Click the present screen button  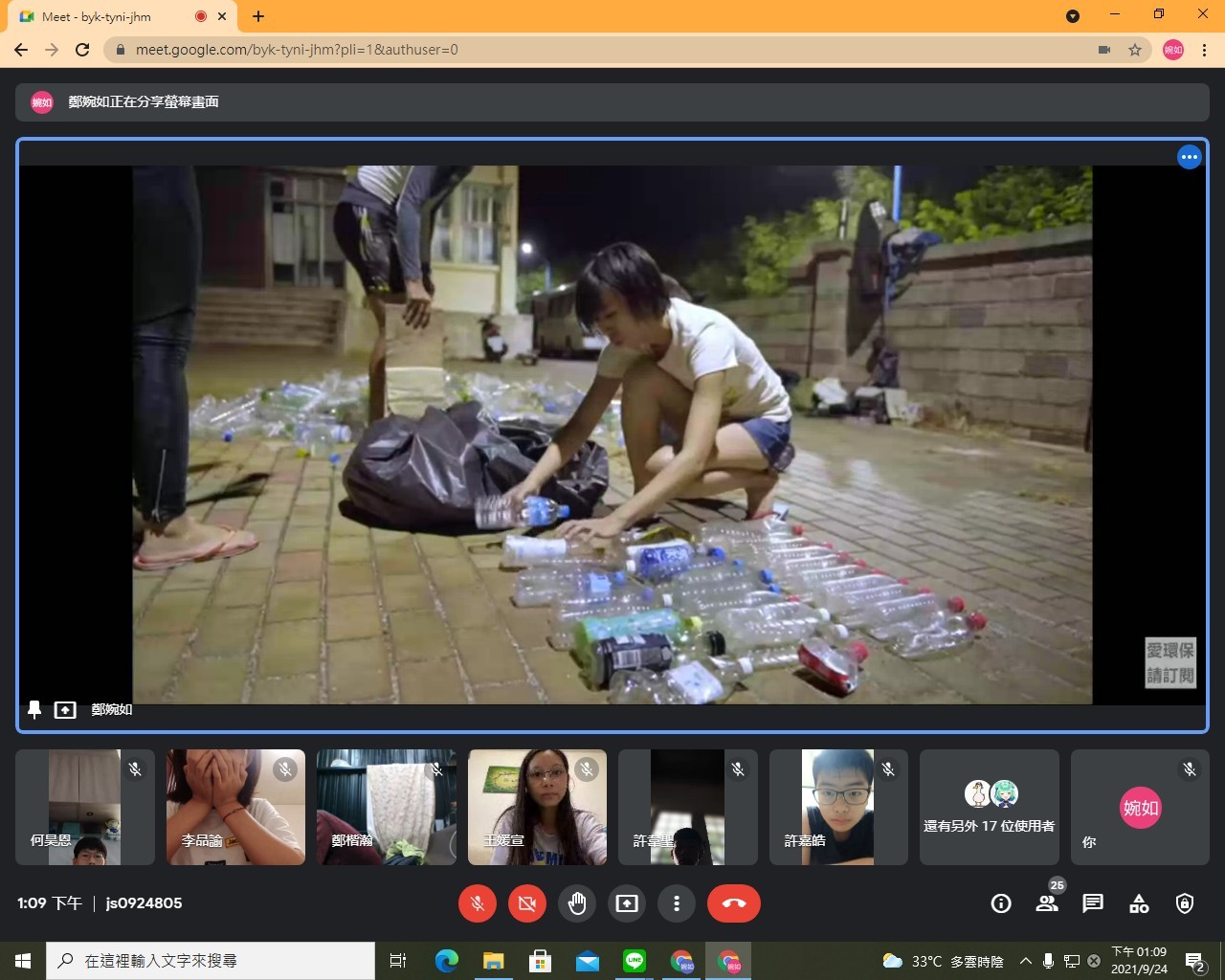627,903
